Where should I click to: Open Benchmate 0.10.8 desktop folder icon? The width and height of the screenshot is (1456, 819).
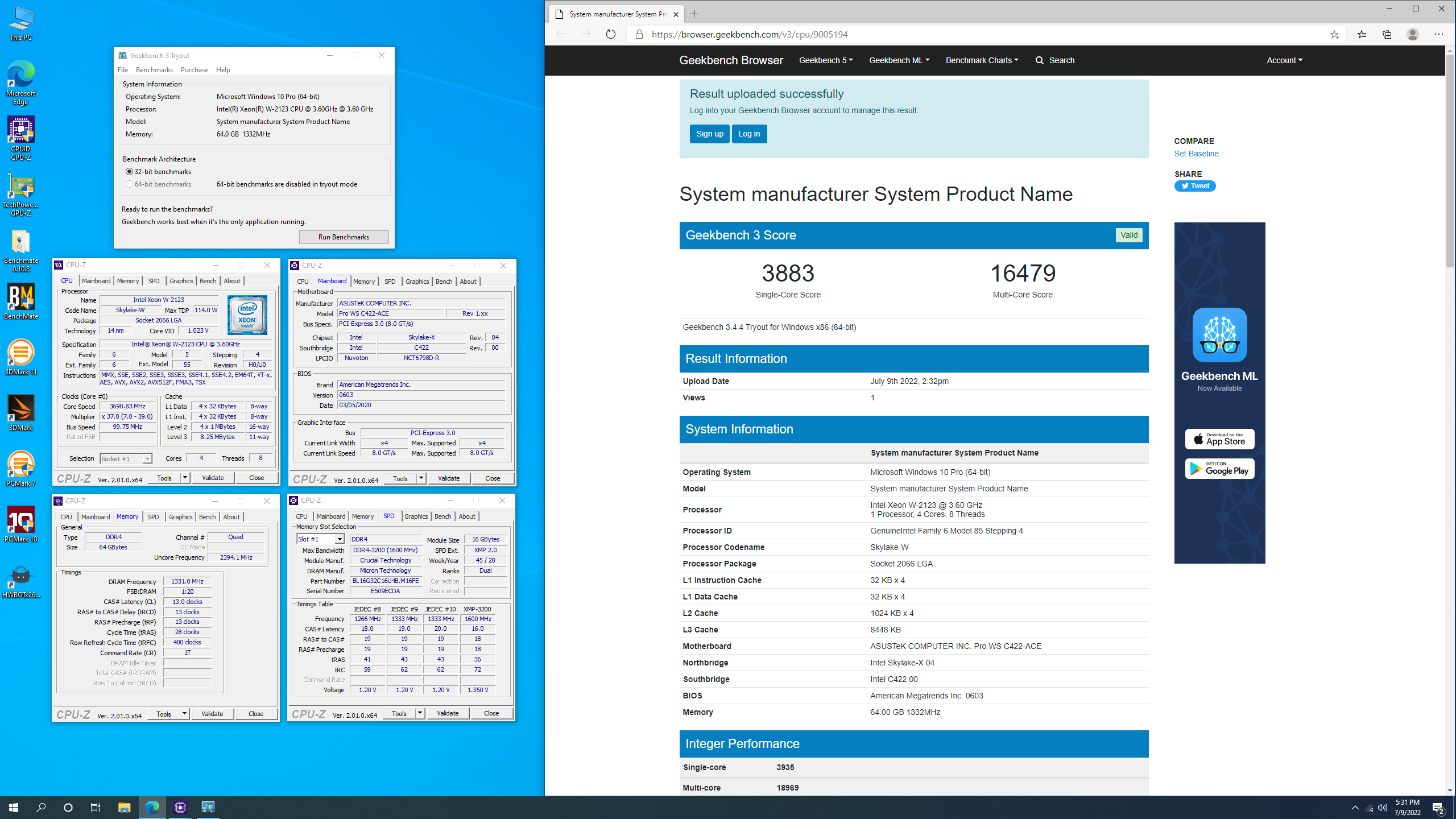pyautogui.click(x=20, y=250)
